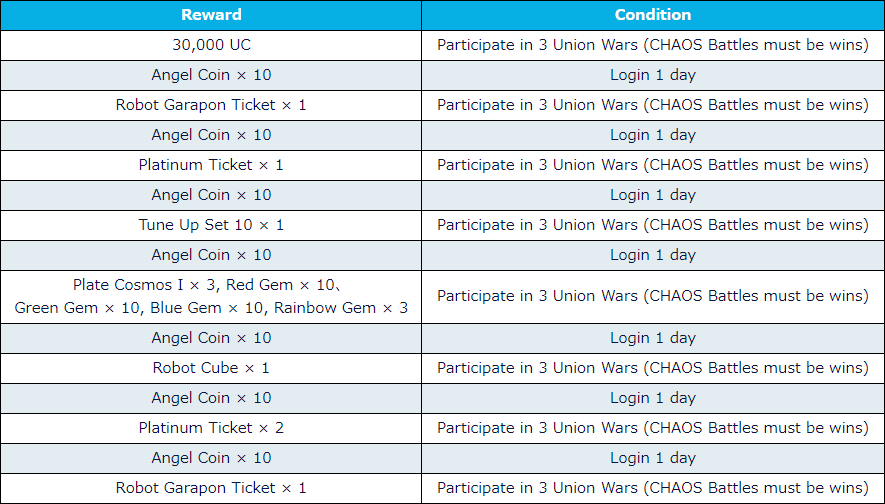Click the Plate Cosmos I × 3 text
The height and width of the screenshot is (504, 885).
click(138, 286)
